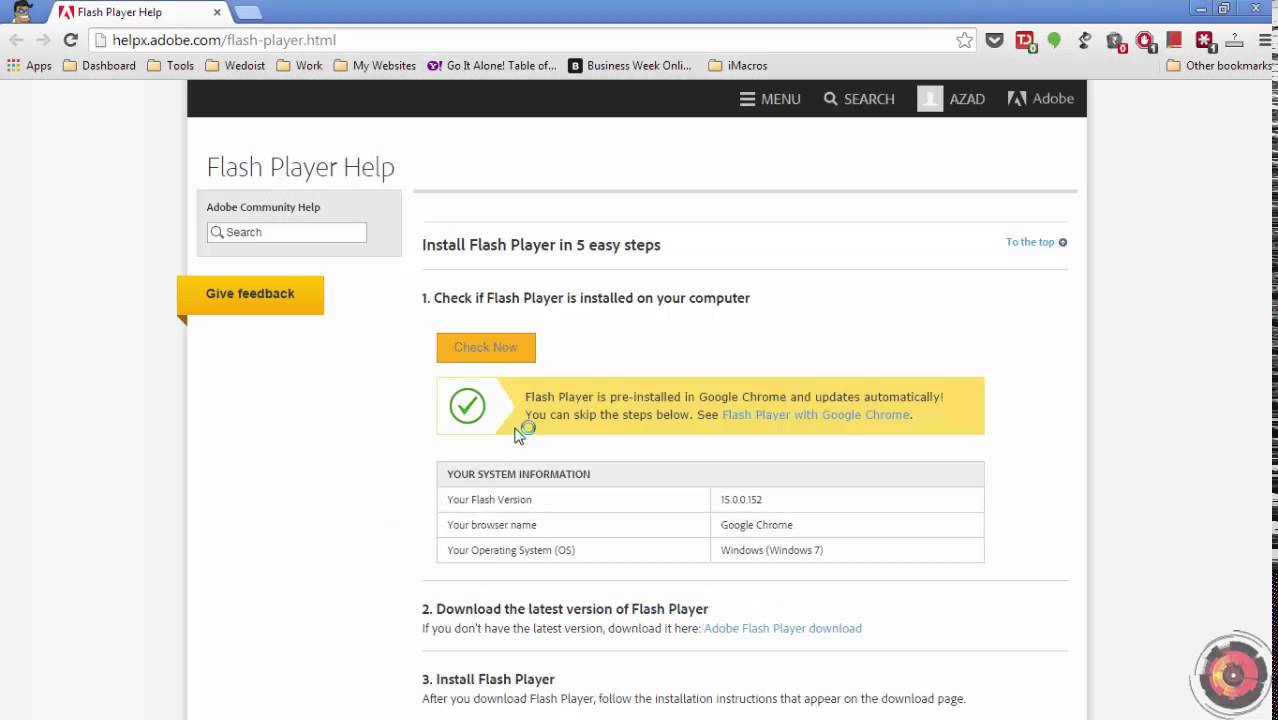Select the Flash Player Help tab
The width and height of the screenshot is (1278, 720).
(139, 13)
